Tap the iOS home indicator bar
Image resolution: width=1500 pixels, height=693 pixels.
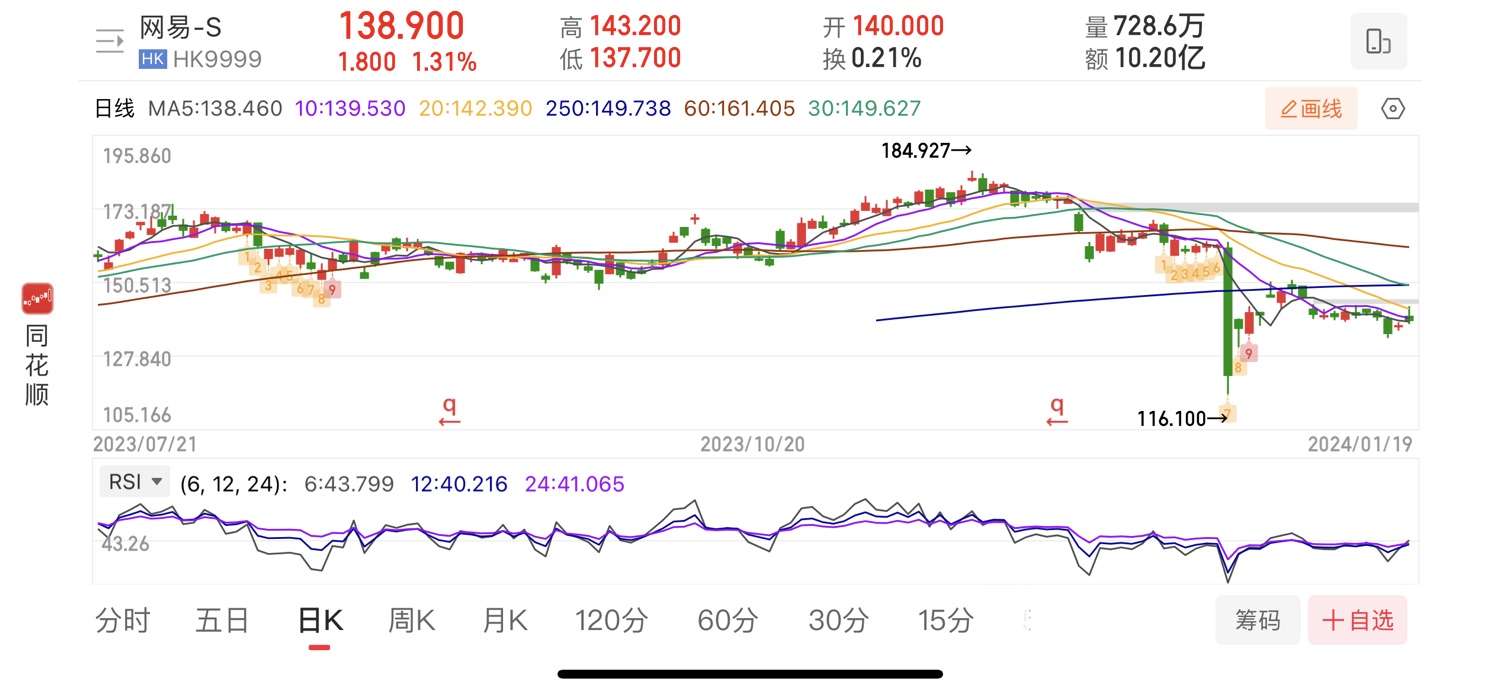(750, 674)
